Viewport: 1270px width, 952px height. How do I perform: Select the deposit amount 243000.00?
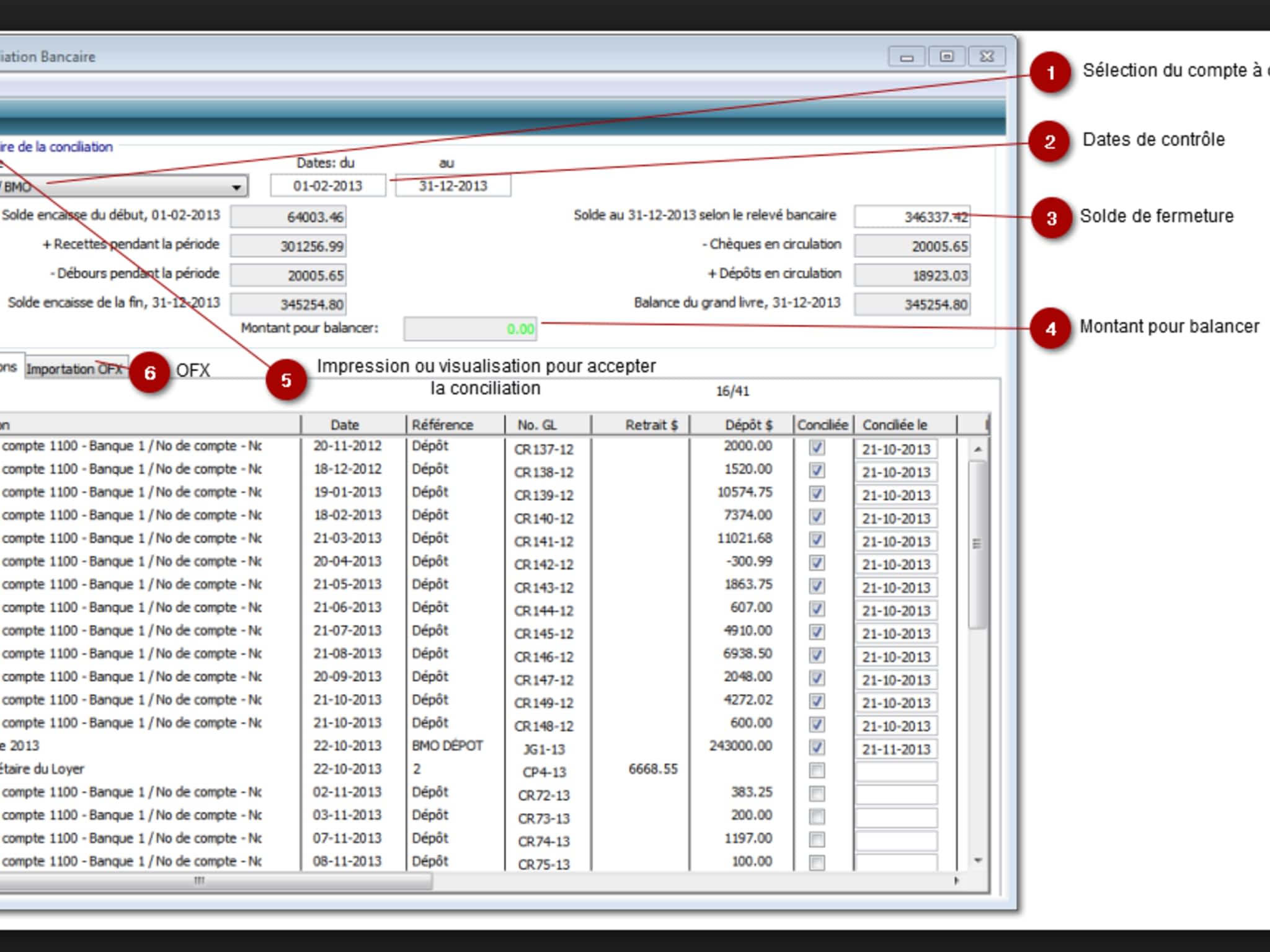[741, 746]
